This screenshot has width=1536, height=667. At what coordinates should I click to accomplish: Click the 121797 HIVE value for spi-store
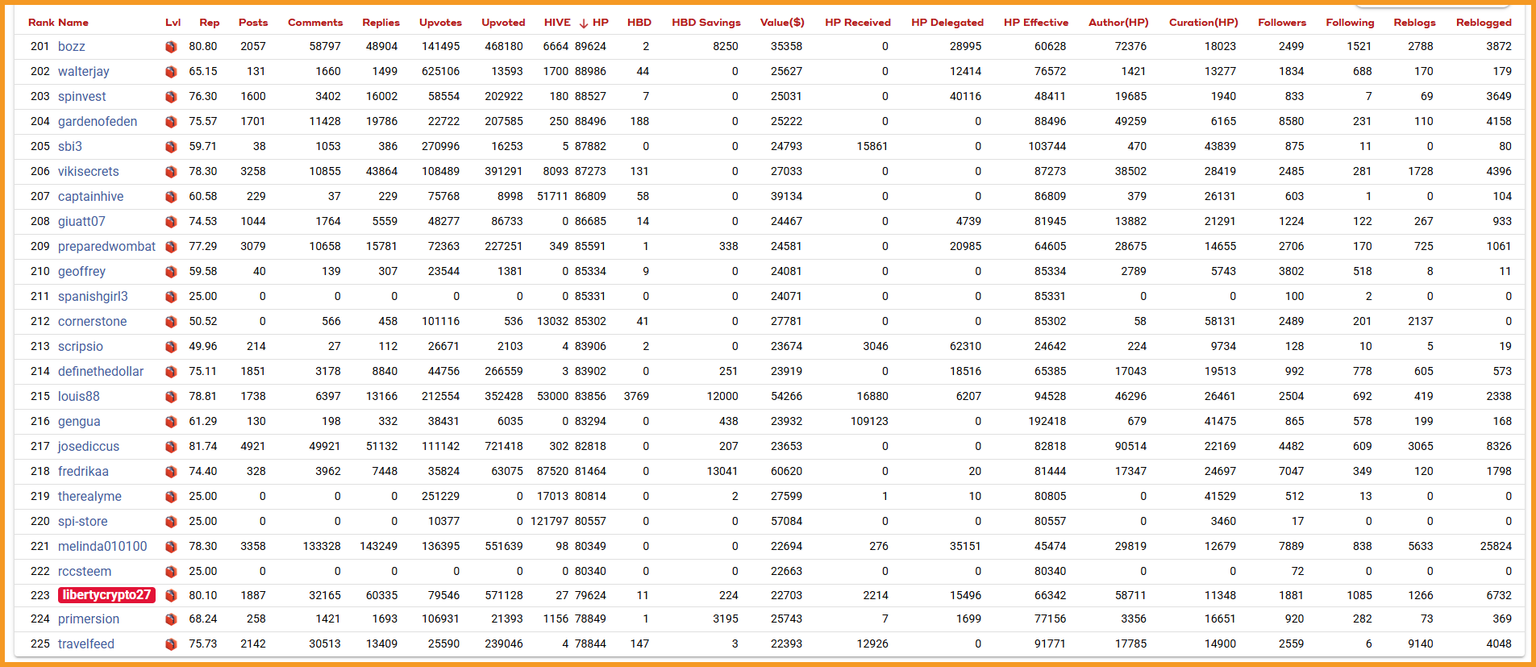pyautogui.click(x=550, y=522)
